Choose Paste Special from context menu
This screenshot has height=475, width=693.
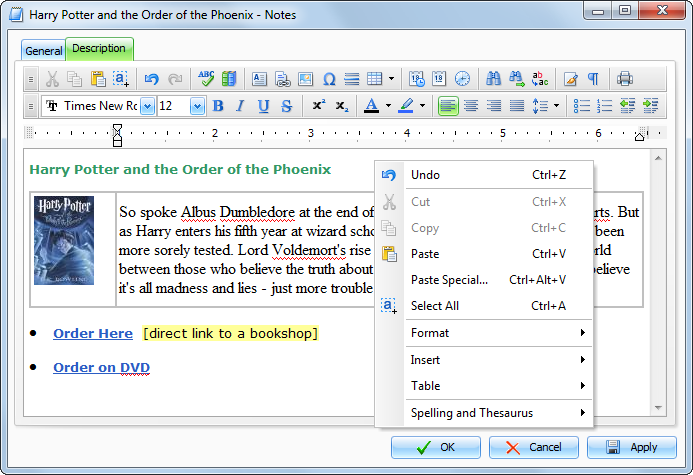coord(484,280)
